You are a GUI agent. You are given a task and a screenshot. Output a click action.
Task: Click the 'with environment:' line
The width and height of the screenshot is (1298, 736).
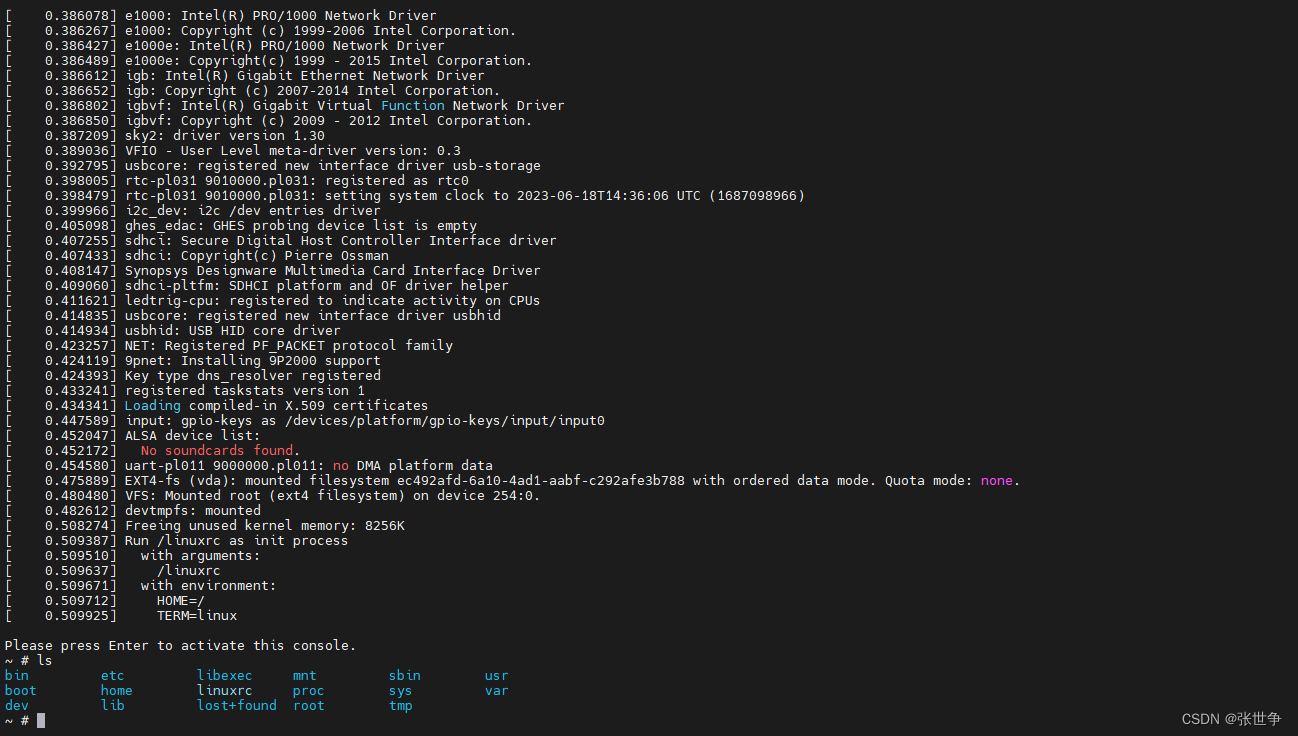(x=208, y=586)
